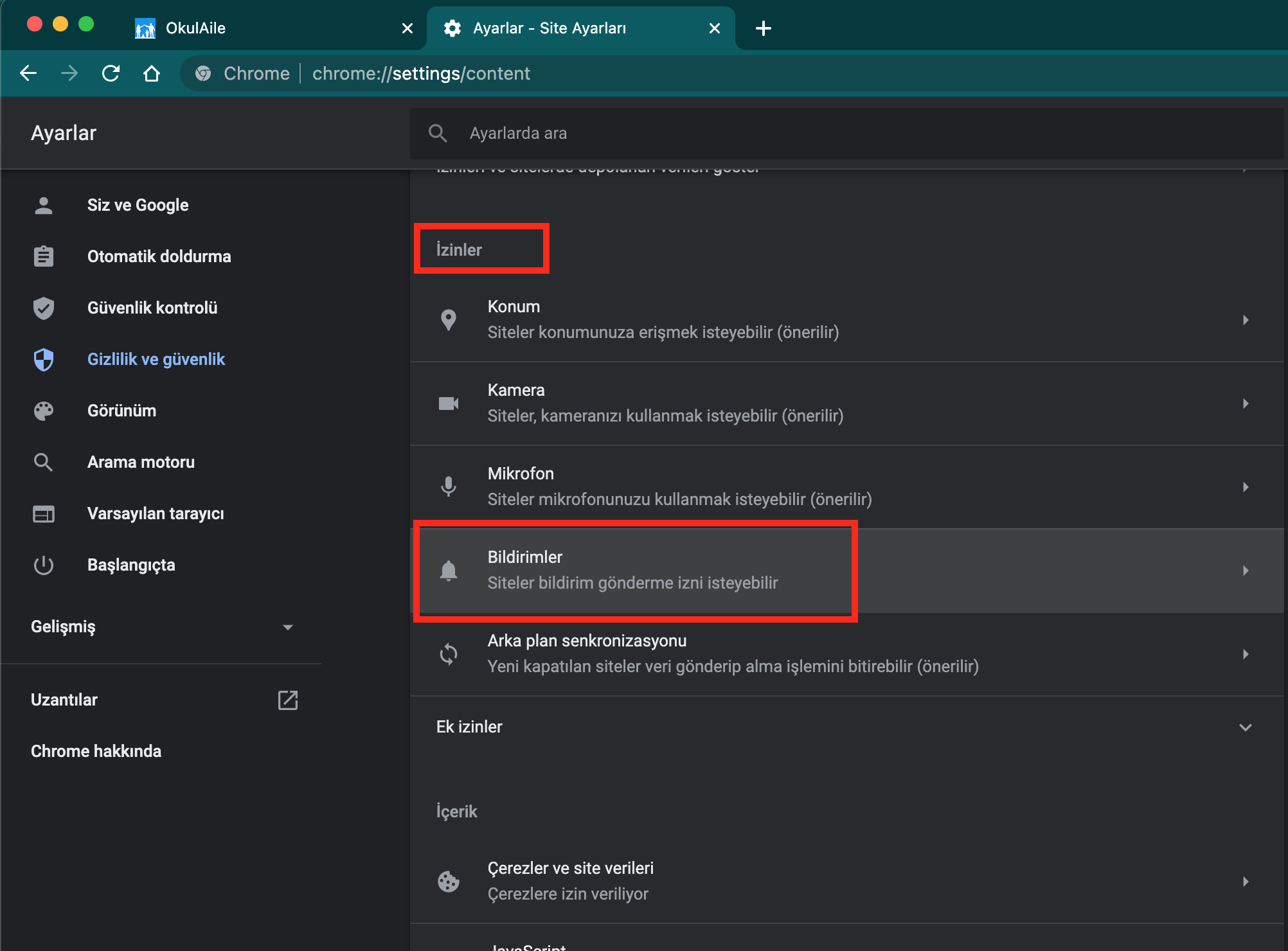This screenshot has height=951, width=1288.
Task: Click the bell icon for Bildirimler
Action: point(449,570)
